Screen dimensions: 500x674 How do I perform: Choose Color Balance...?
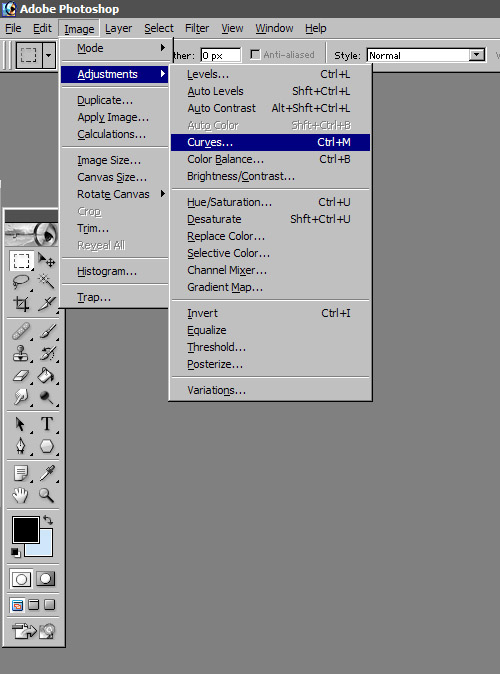point(270,159)
